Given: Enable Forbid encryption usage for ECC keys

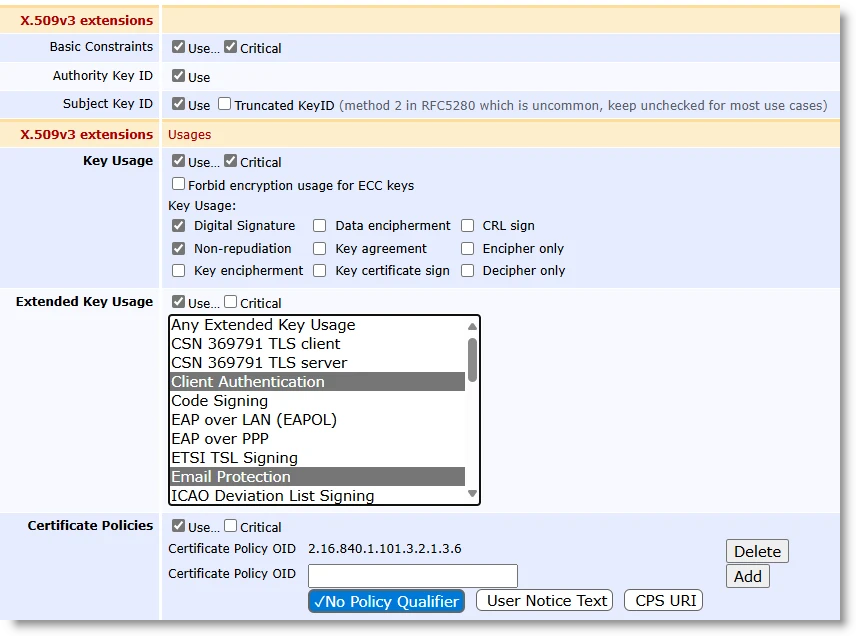Looking at the screenshot, I should tap(178, 184).
